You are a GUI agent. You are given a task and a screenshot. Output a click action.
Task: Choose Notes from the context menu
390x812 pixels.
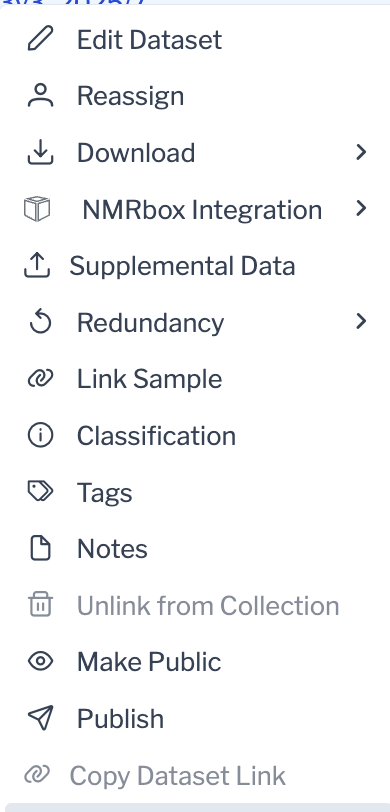point(195,548)
